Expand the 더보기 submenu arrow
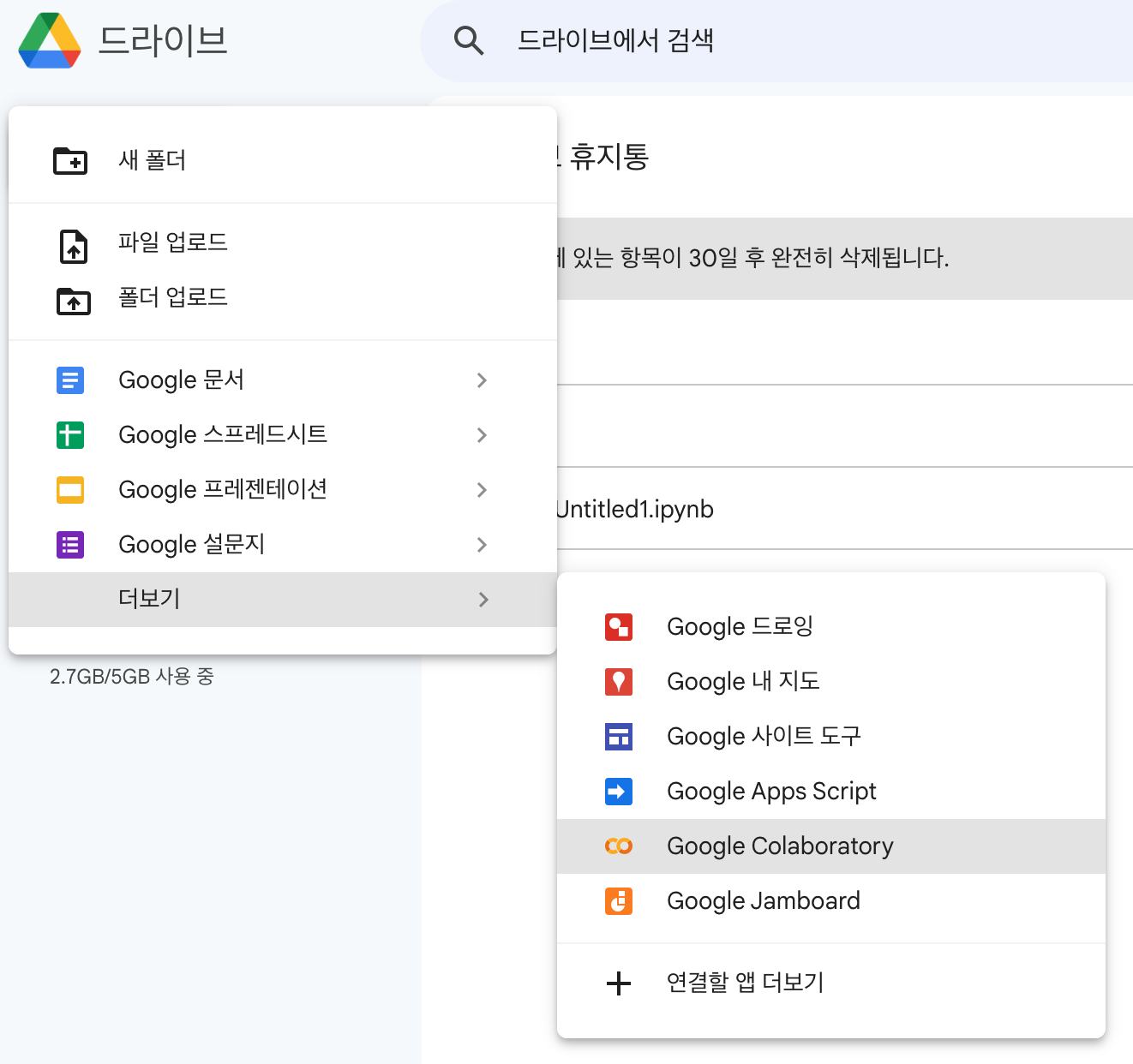This screenshot has width=1133, height=1064. coord(483,599)
